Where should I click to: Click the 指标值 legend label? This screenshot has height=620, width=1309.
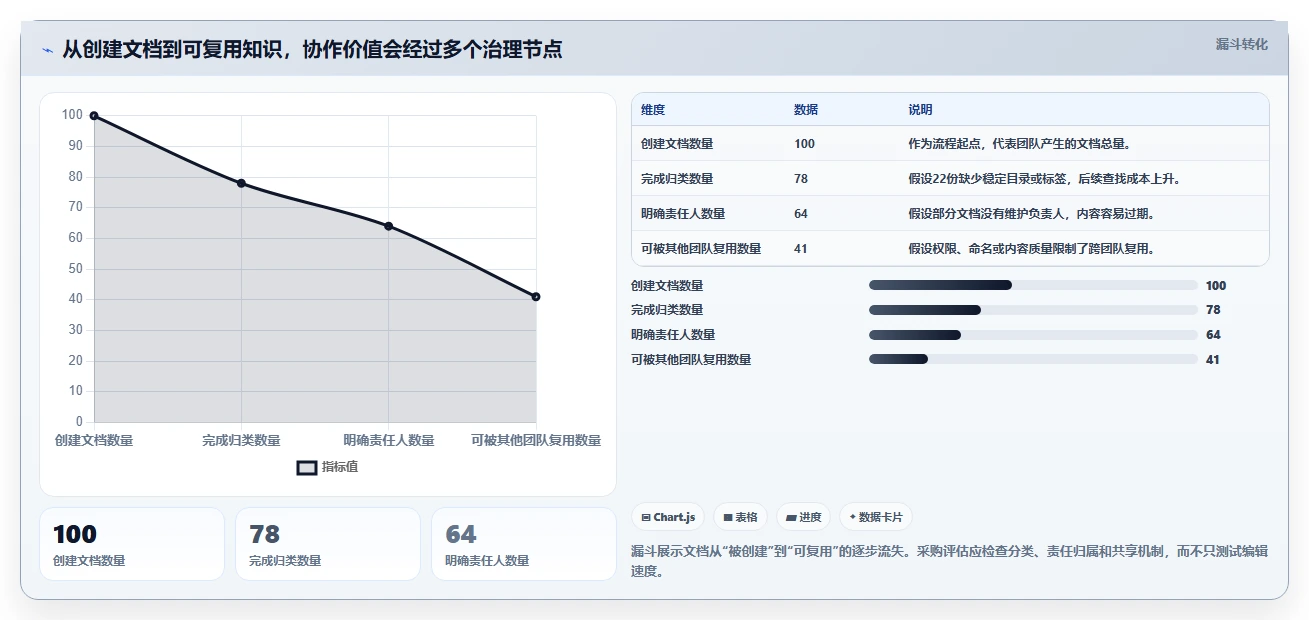click(340, 467)
